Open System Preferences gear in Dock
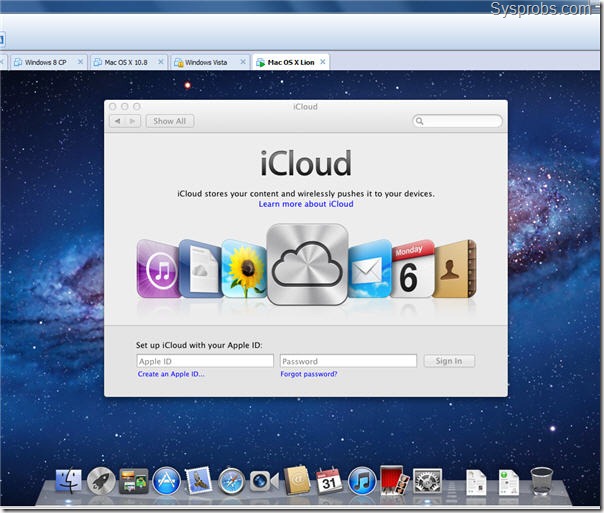604x513 pixels. 427,481
